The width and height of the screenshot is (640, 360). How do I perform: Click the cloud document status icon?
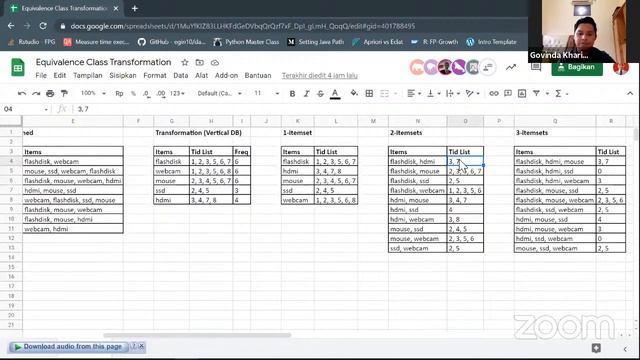point(215,63)
